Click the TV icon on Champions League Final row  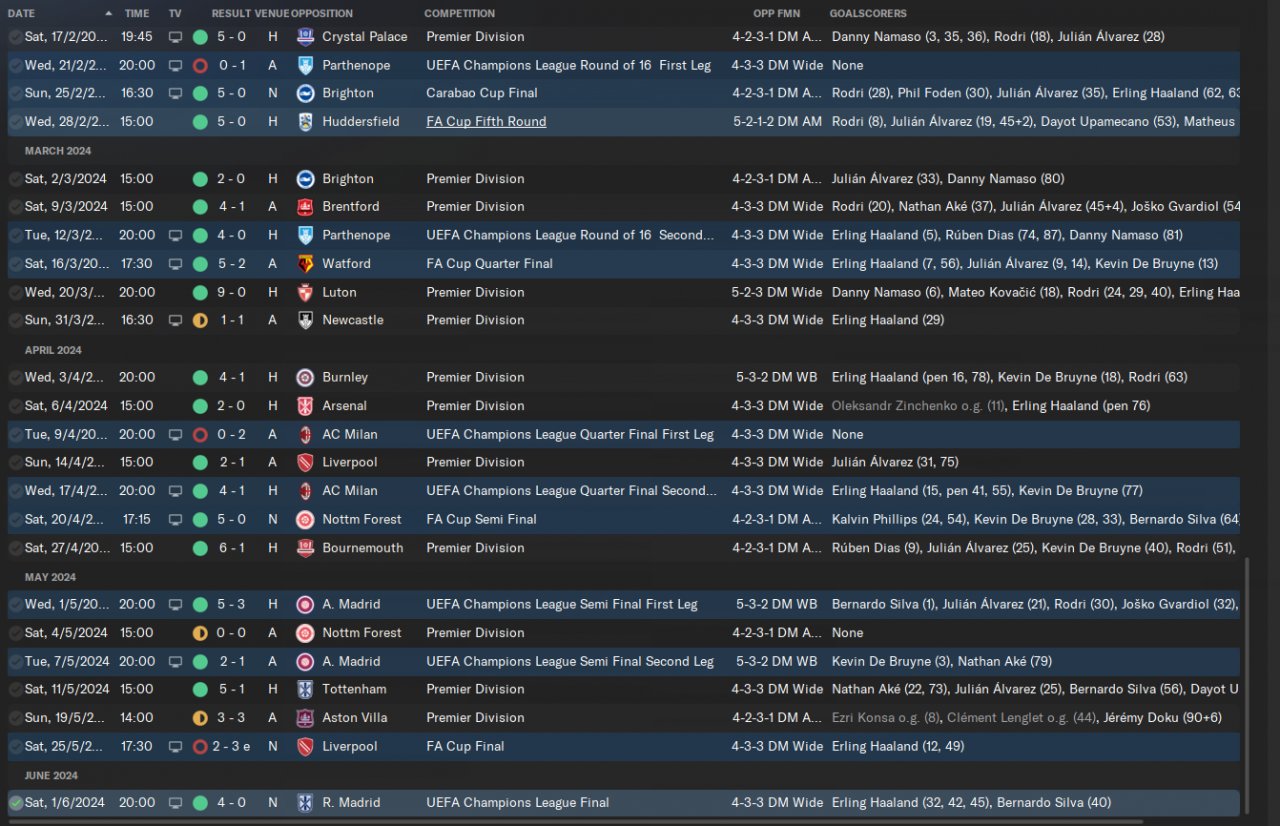[176, 803]
